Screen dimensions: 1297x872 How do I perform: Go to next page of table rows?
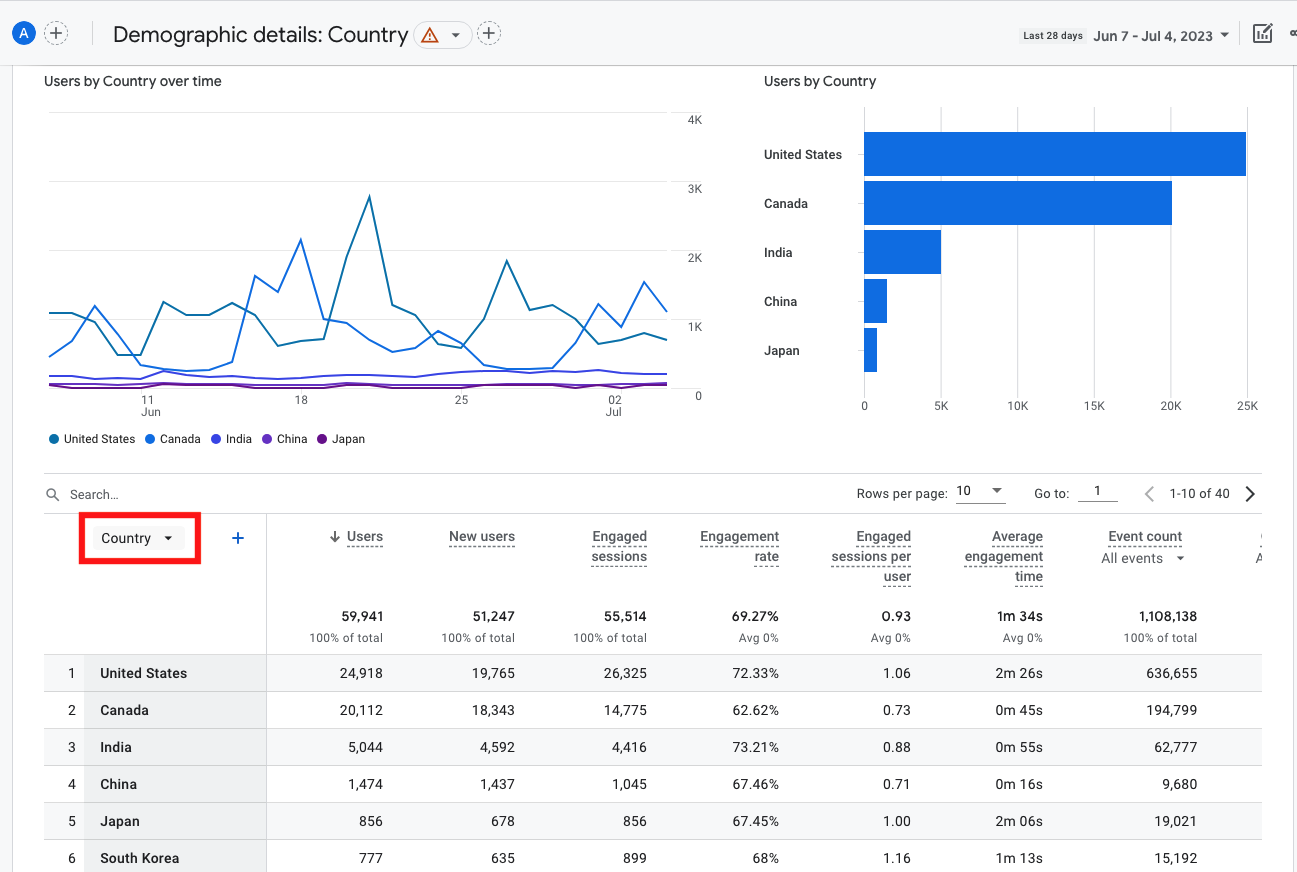click(x=1250, y=493)
